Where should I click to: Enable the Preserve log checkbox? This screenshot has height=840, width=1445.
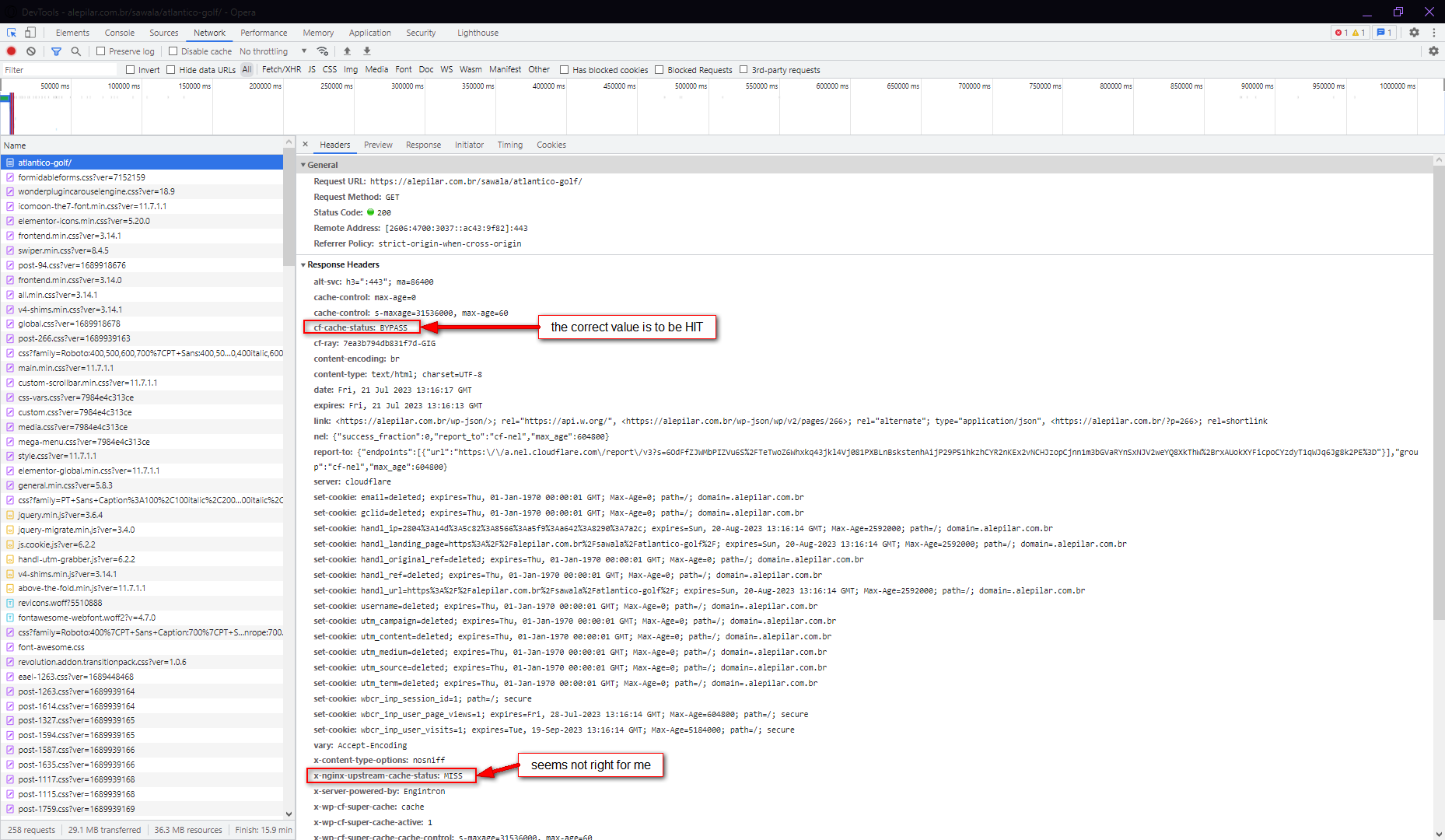101,51
